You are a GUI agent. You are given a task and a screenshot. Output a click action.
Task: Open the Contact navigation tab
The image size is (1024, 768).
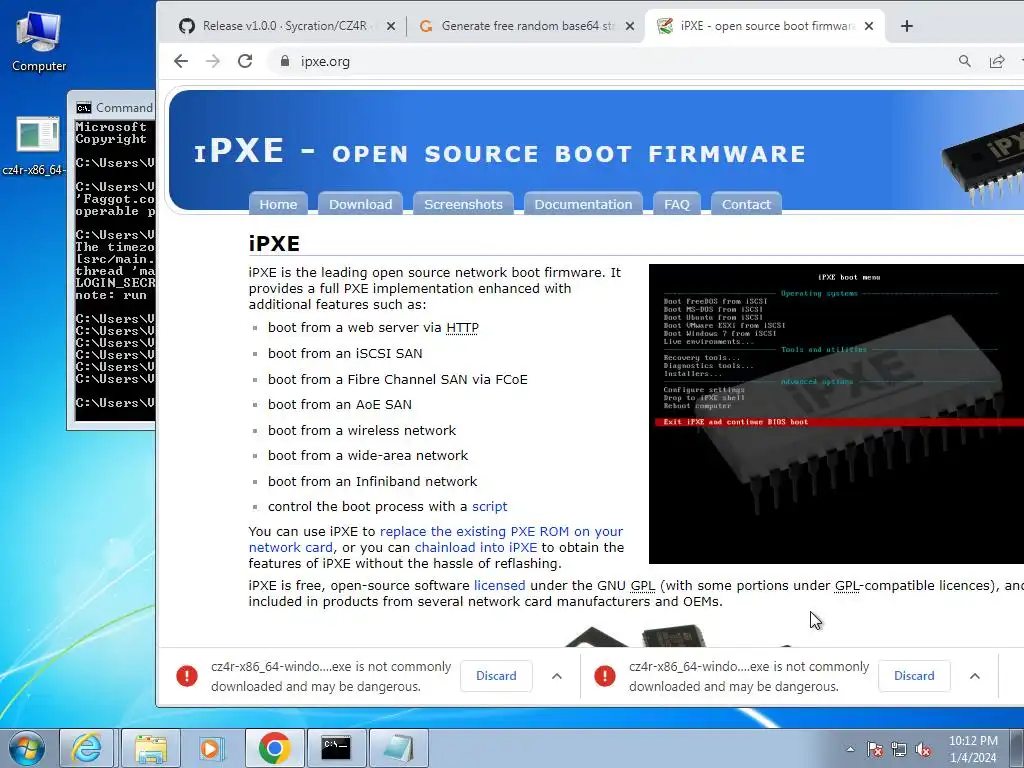click(746, 204)
